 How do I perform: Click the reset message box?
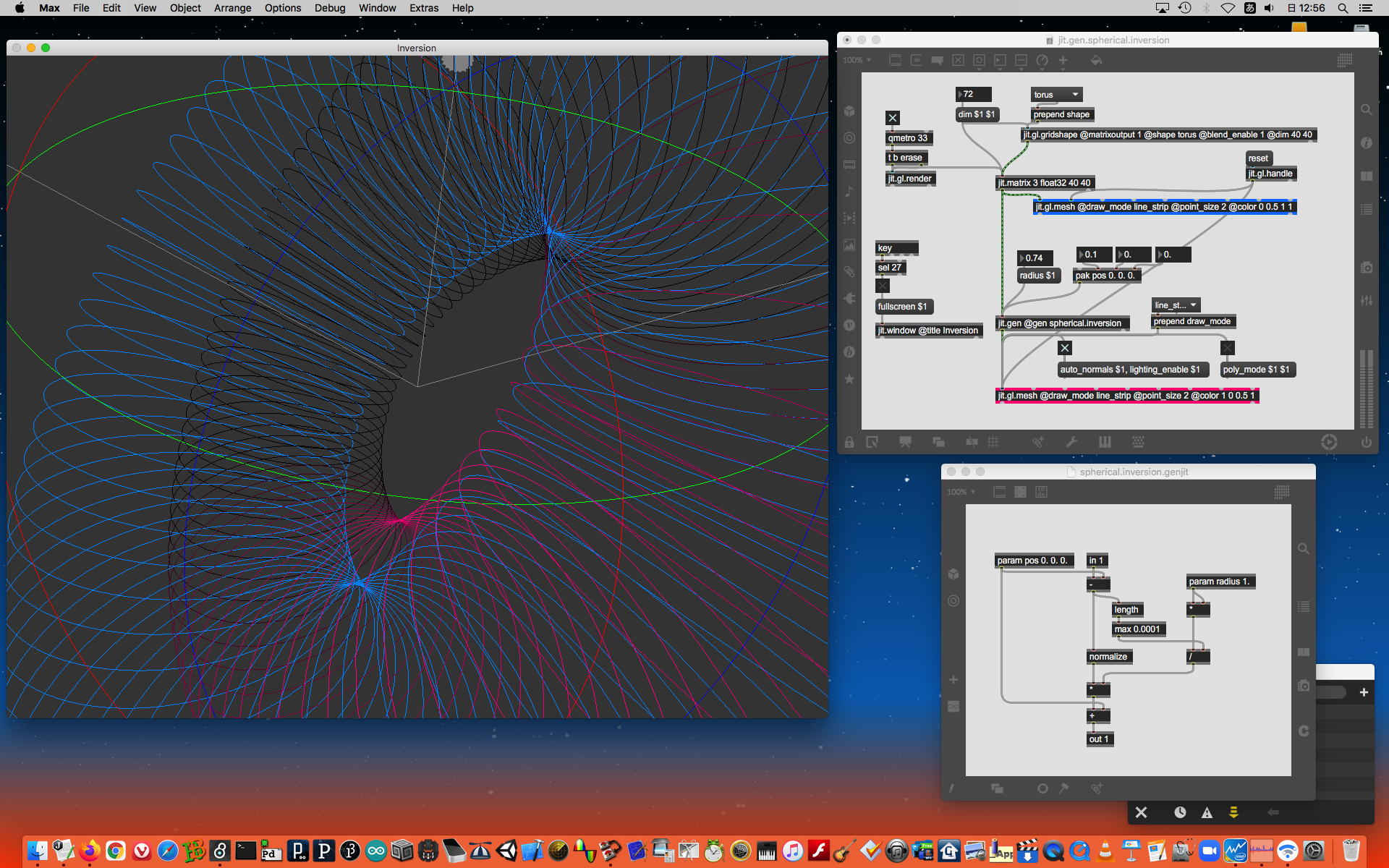[1258, 158]
